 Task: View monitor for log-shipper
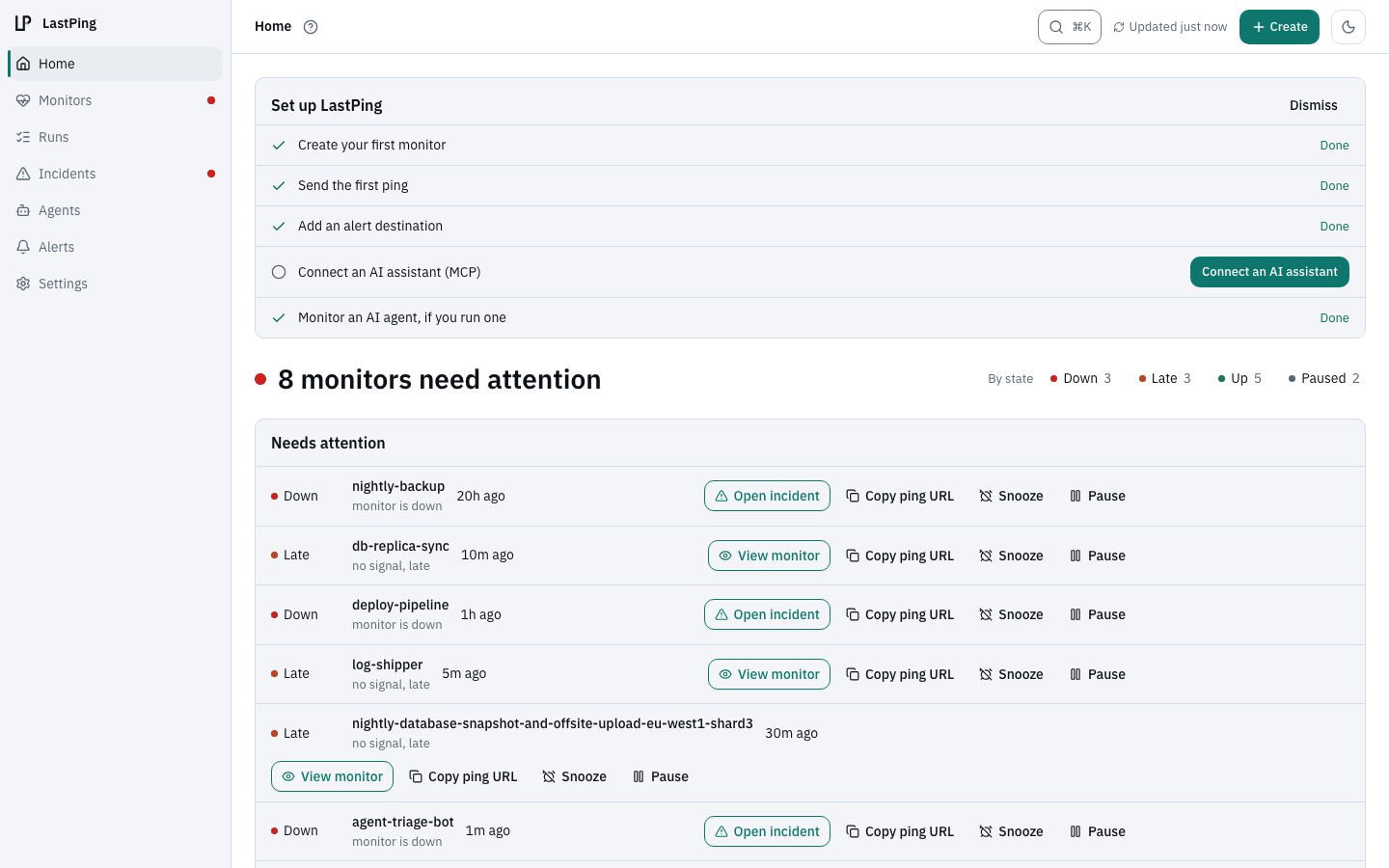[769, 674]
